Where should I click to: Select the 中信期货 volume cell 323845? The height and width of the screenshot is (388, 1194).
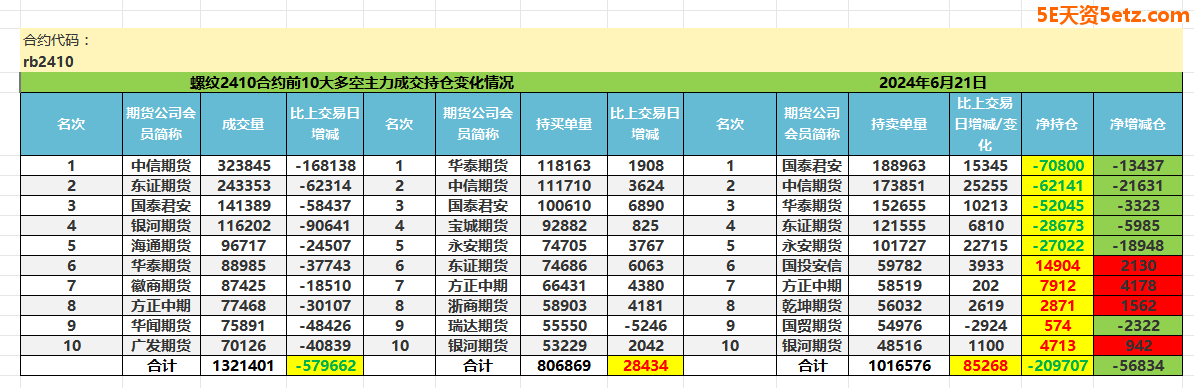pyautogui.click(x=244, y=165)
